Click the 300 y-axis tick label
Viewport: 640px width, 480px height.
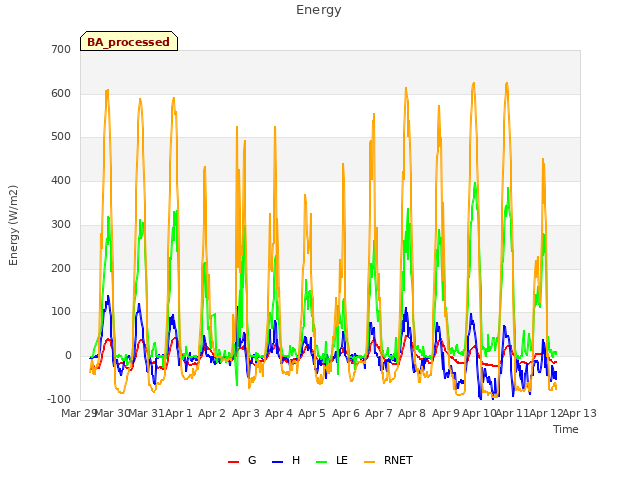click(61, 224)
